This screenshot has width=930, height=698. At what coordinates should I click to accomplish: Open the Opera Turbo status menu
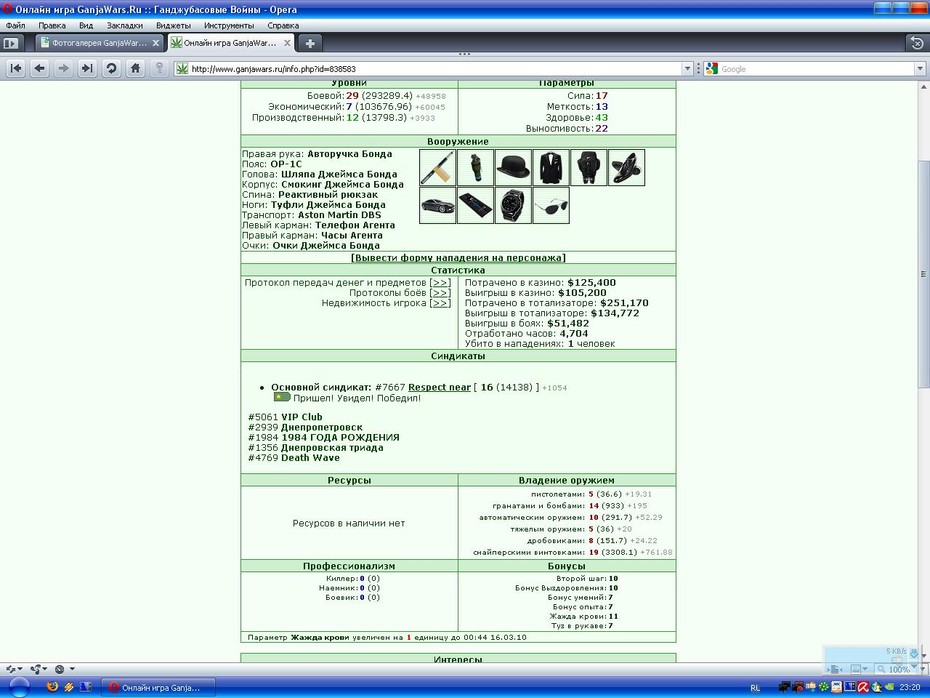pos(65,669)
